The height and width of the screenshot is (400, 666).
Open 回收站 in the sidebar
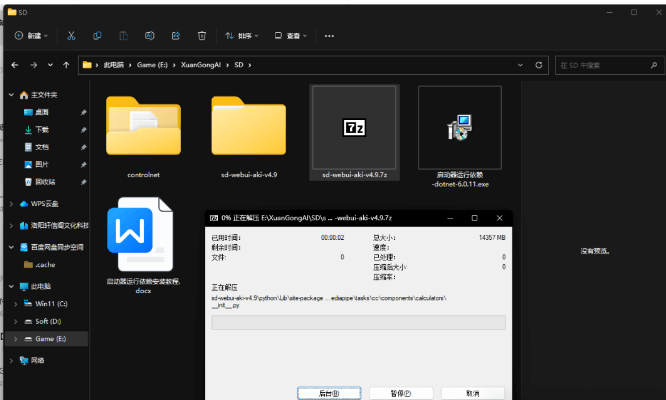coord(47,182)
